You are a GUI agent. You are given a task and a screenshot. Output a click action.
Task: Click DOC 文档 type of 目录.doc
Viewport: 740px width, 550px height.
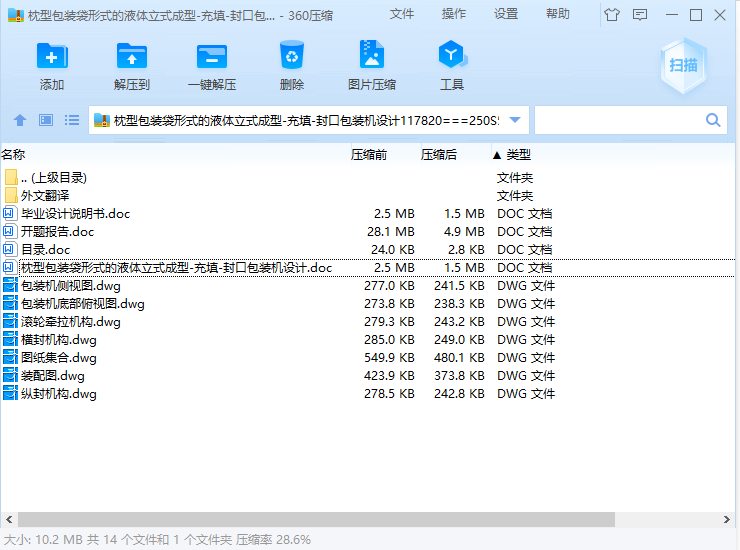pyautogui.click(x=524, y=249)
